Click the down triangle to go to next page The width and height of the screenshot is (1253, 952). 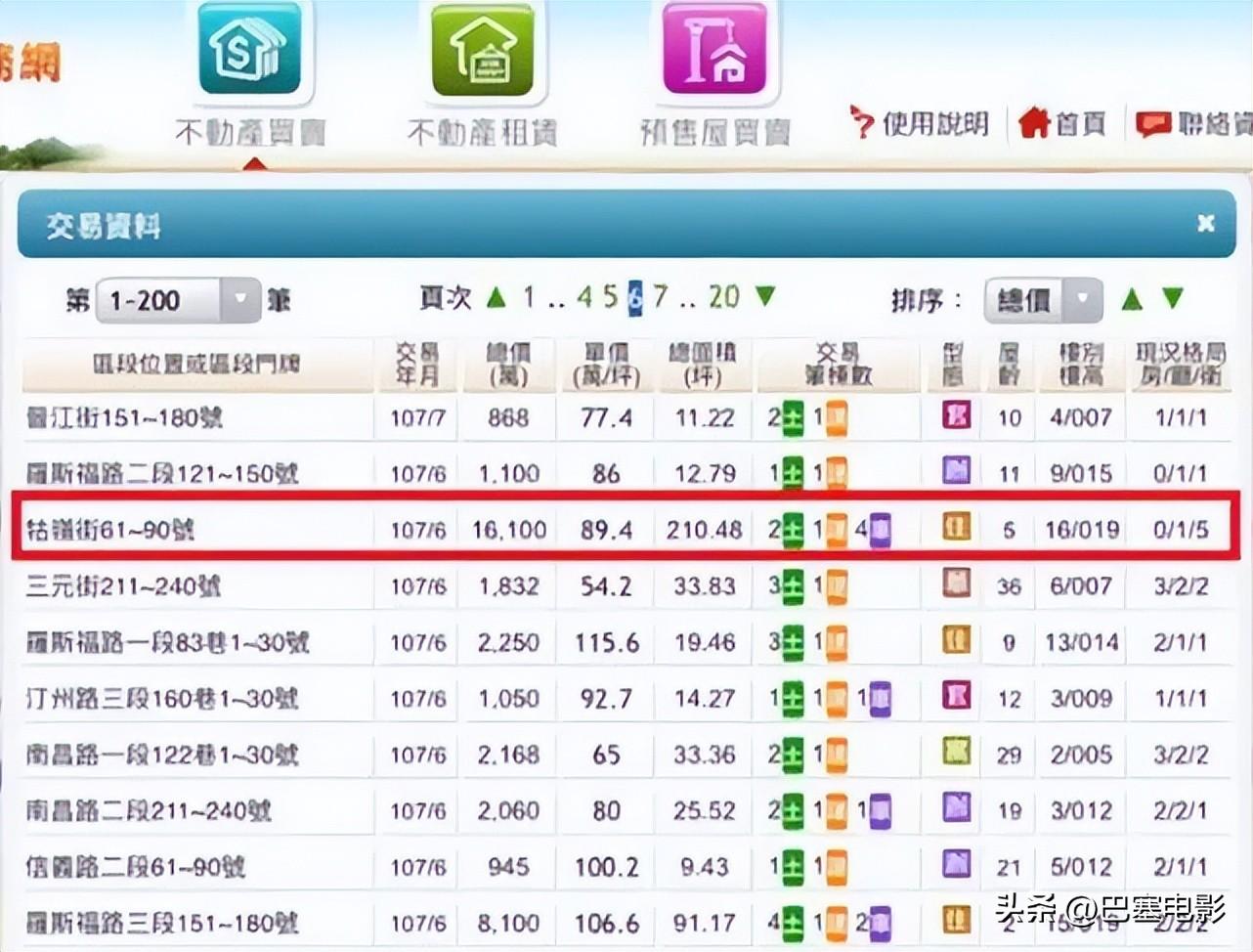(x=764, y=298)
